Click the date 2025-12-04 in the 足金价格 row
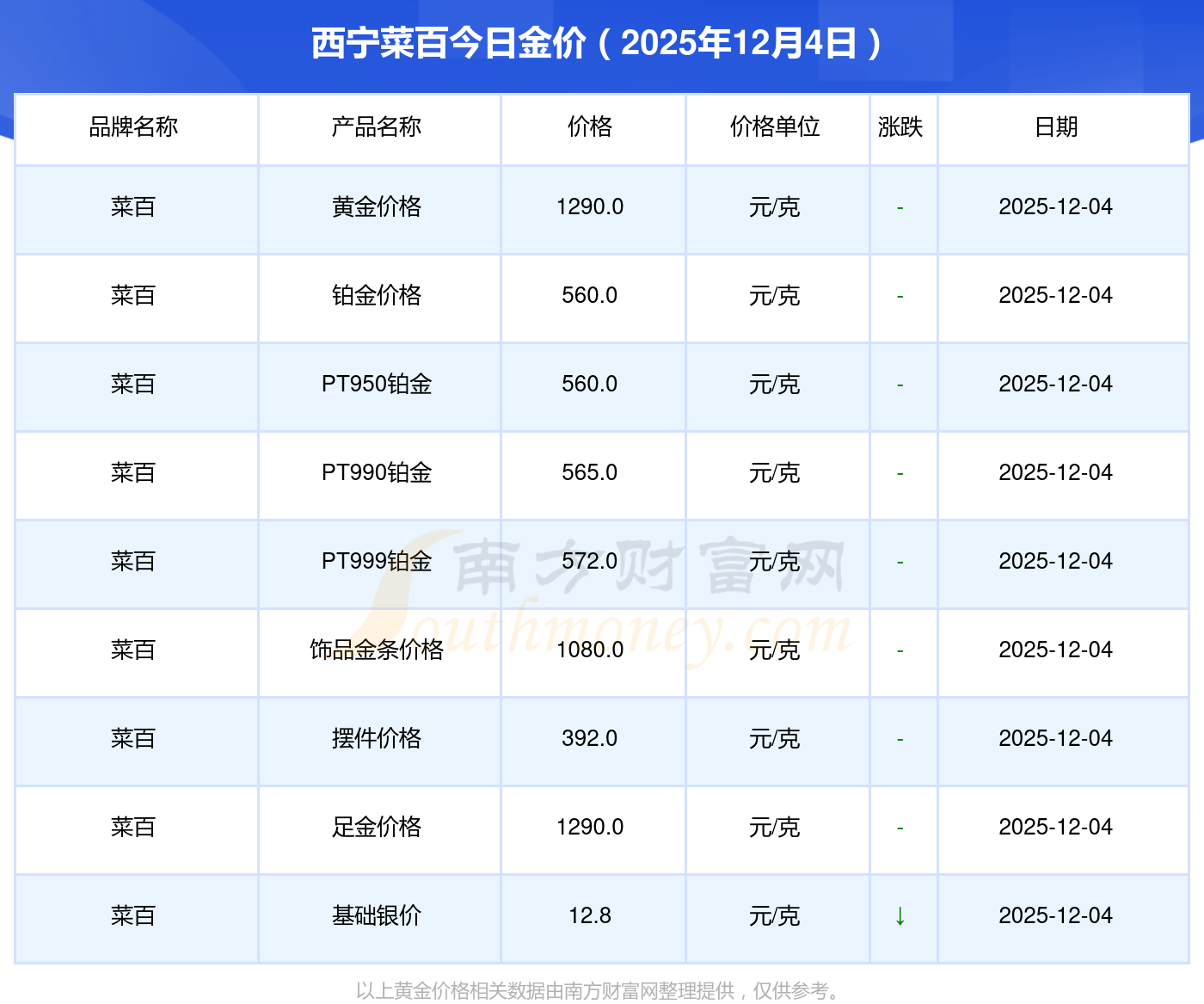This screenshot has width=1204, height=1004. click(1056, 828)
